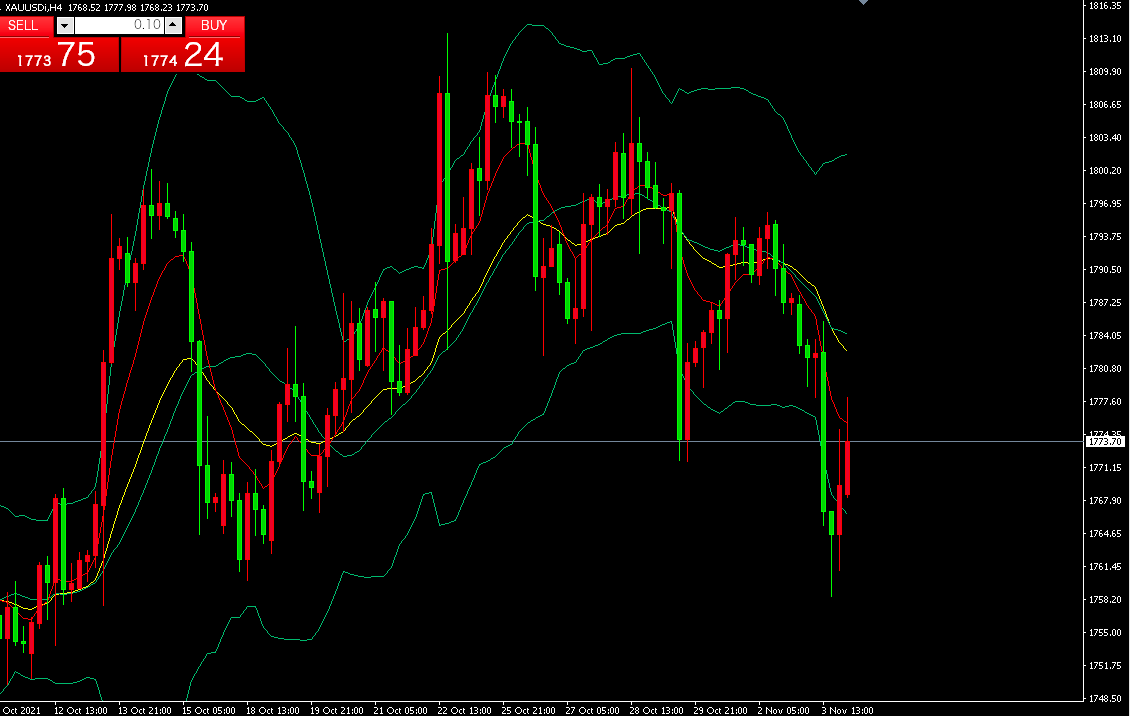The width and height of the screenshot is (1130, 716).
Task: Click the 1758.20 price scale label
Action: 1105,600
